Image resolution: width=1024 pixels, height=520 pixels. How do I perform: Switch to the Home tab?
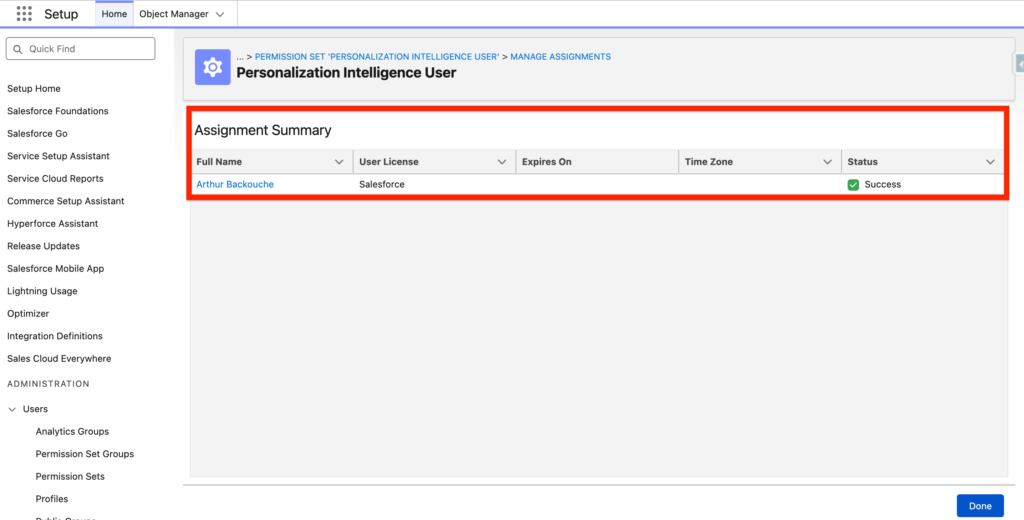pyautogui.click(x=114, y=14)
